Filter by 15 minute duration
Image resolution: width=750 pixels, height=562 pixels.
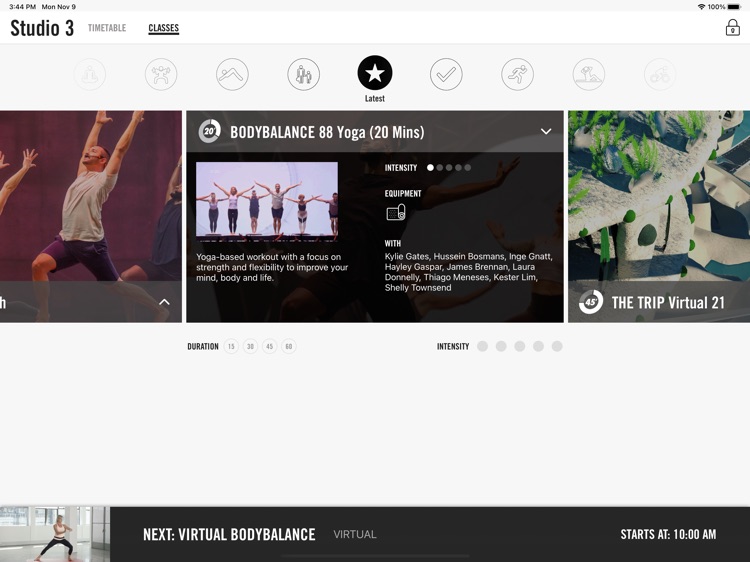(231, 346)
